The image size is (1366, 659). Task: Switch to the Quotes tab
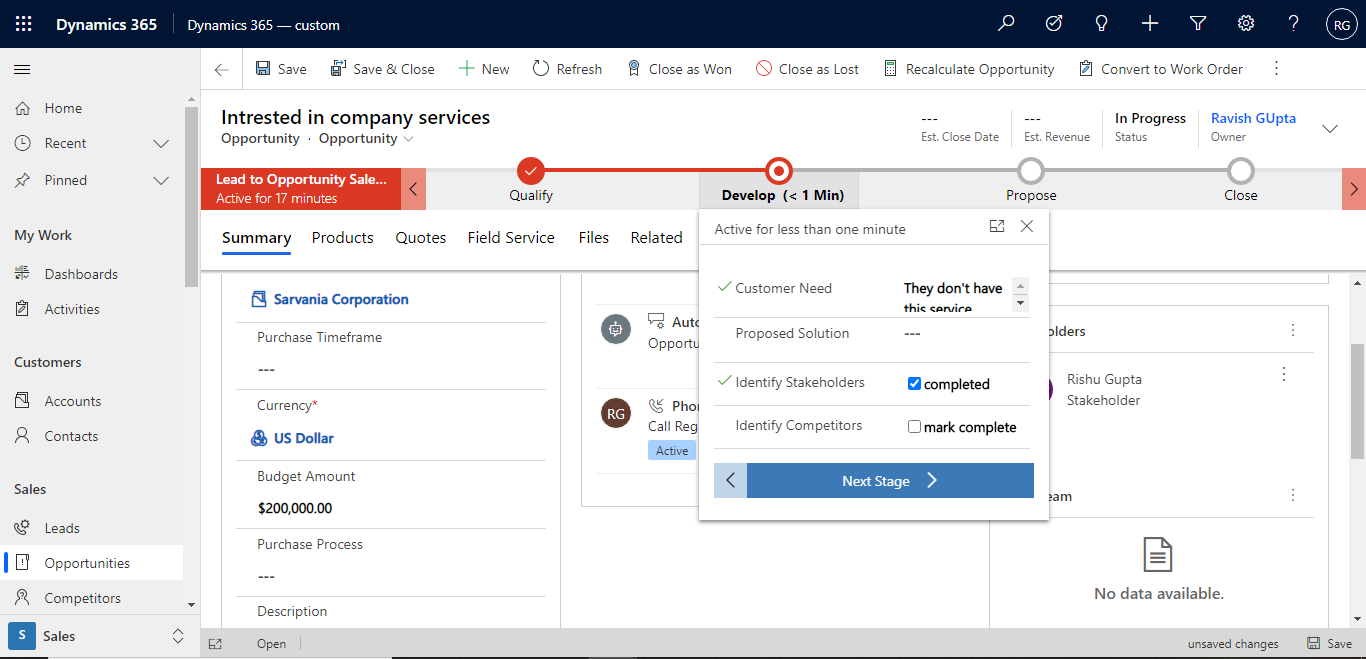tap(421, 238)
